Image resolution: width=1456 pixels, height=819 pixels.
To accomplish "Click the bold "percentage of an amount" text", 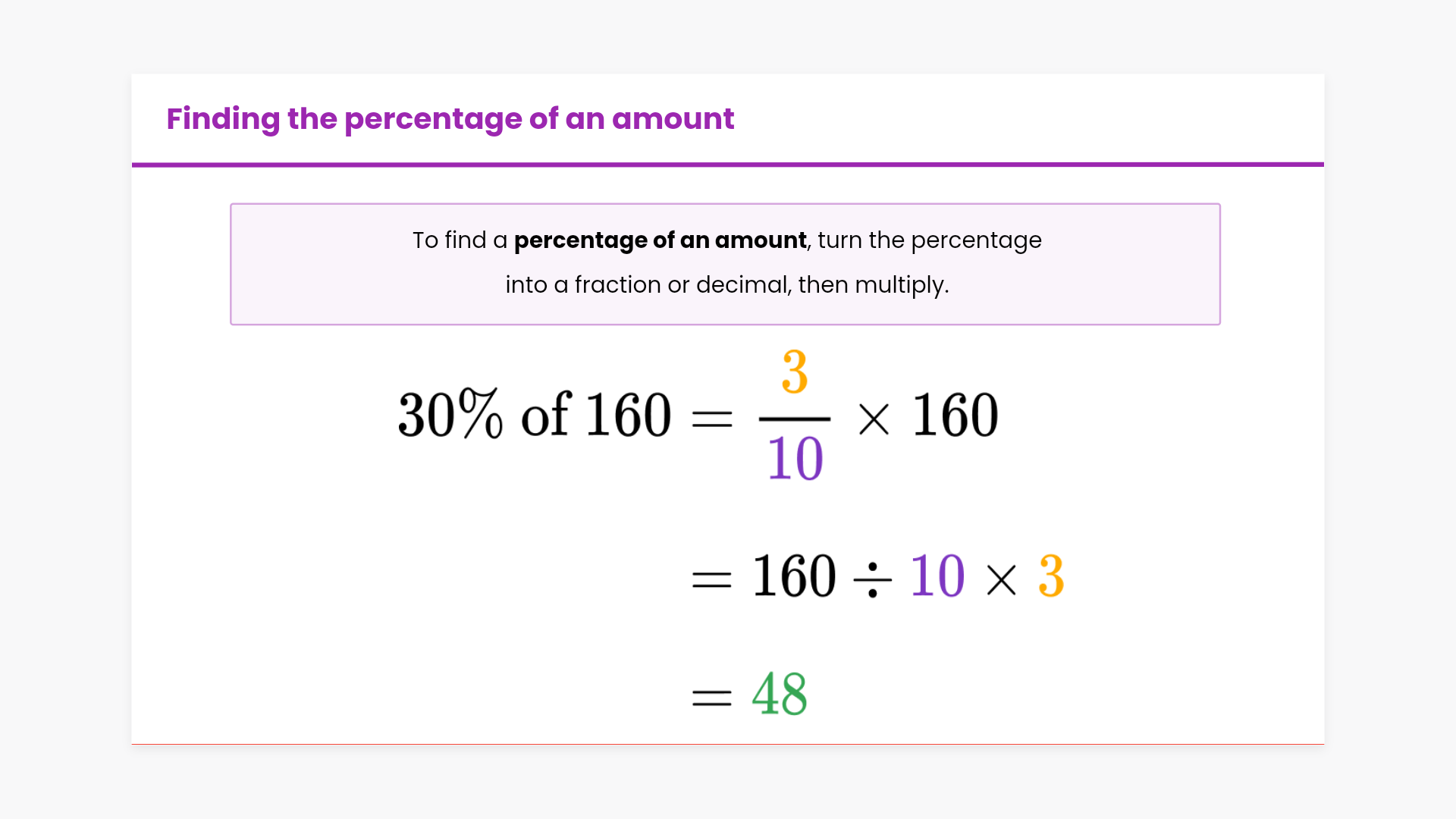I will (660, 240).
